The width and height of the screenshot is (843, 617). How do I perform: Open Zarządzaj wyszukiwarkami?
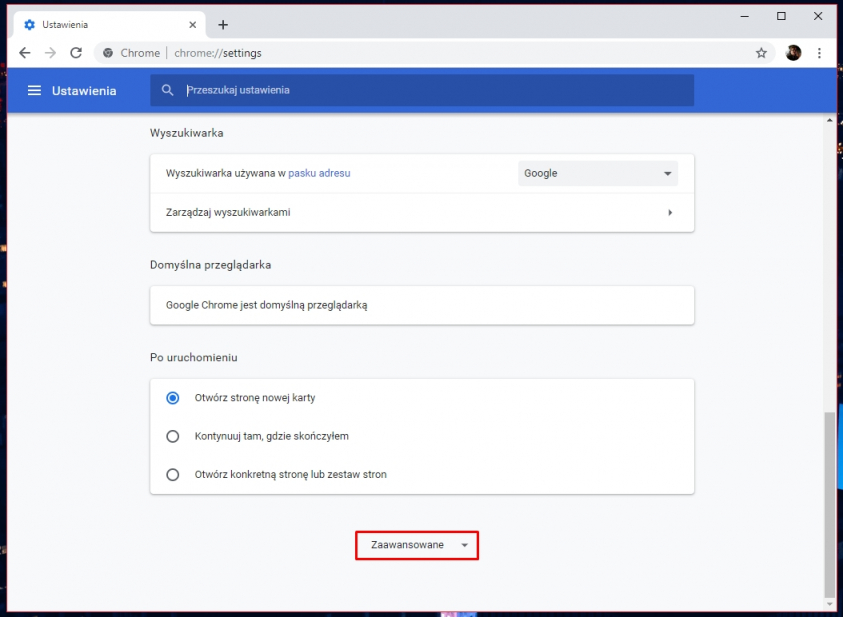click(x=421, y=212)
